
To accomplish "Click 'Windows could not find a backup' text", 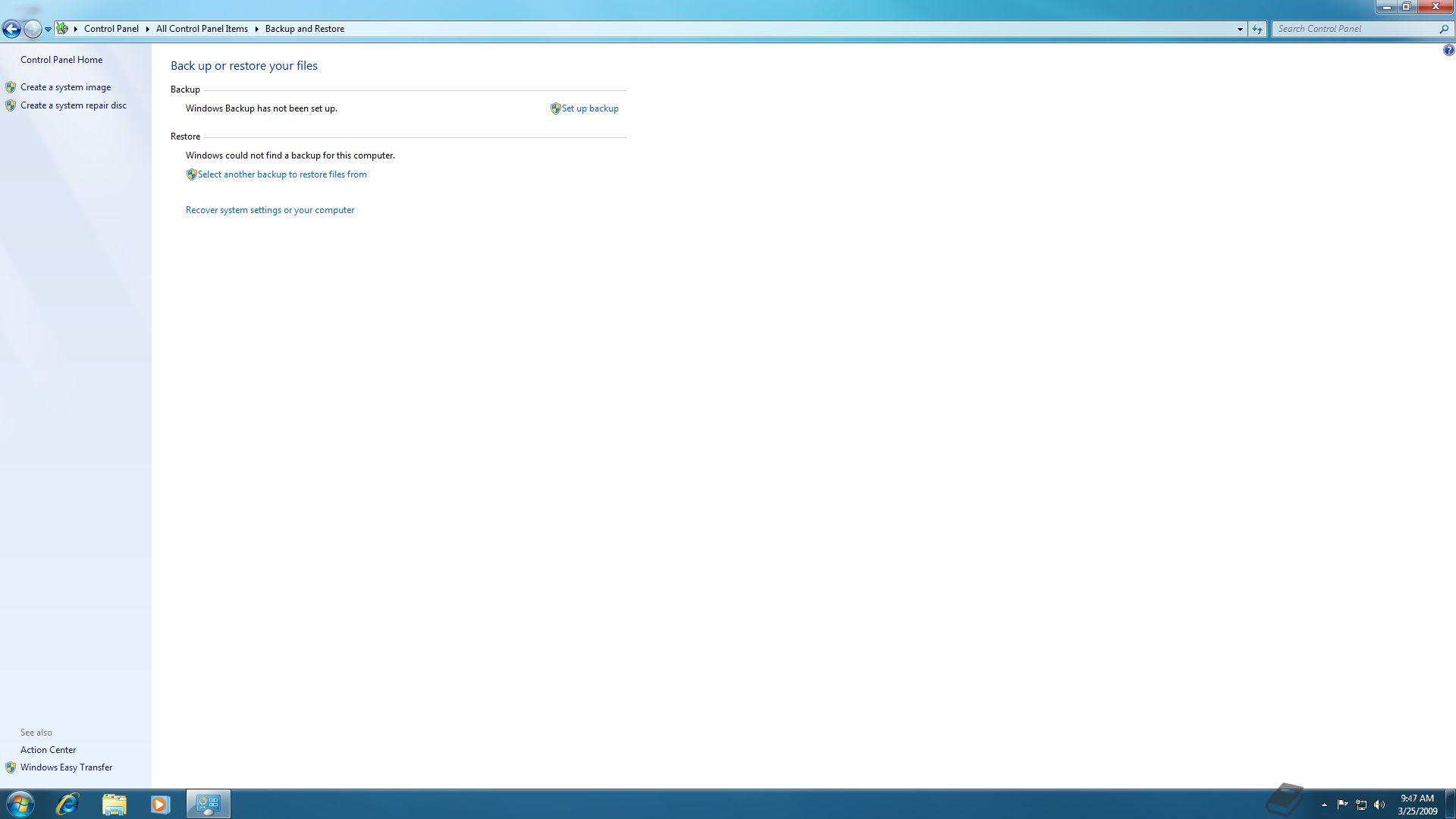I will click(x=290, y=155).
